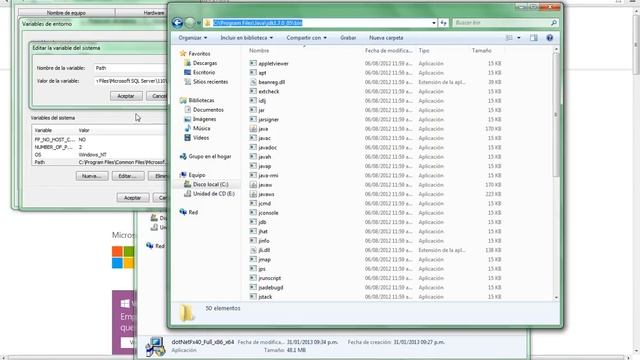Viewport: 640px width, 360px height.
Task: Open Unidad de CD (E:)
Action: (213, 193)
